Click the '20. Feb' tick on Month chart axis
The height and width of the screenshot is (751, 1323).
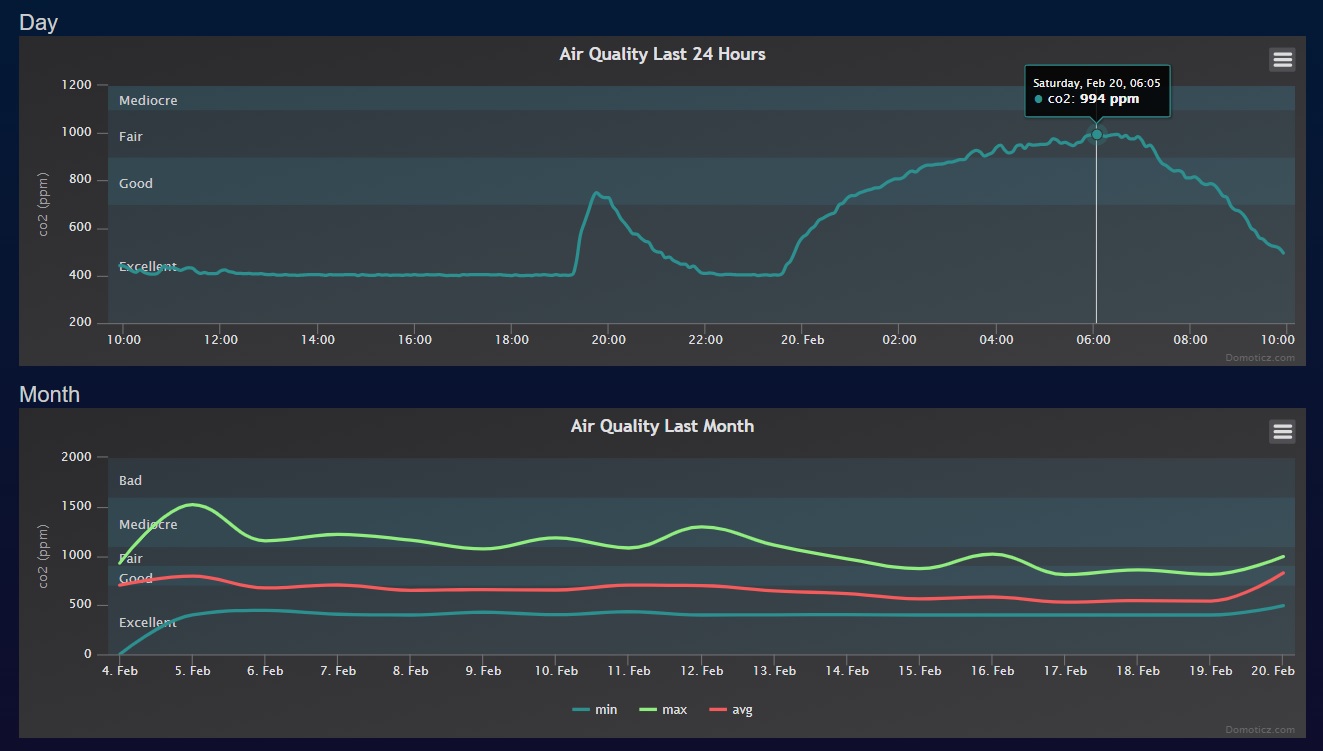click(1274, 671)
